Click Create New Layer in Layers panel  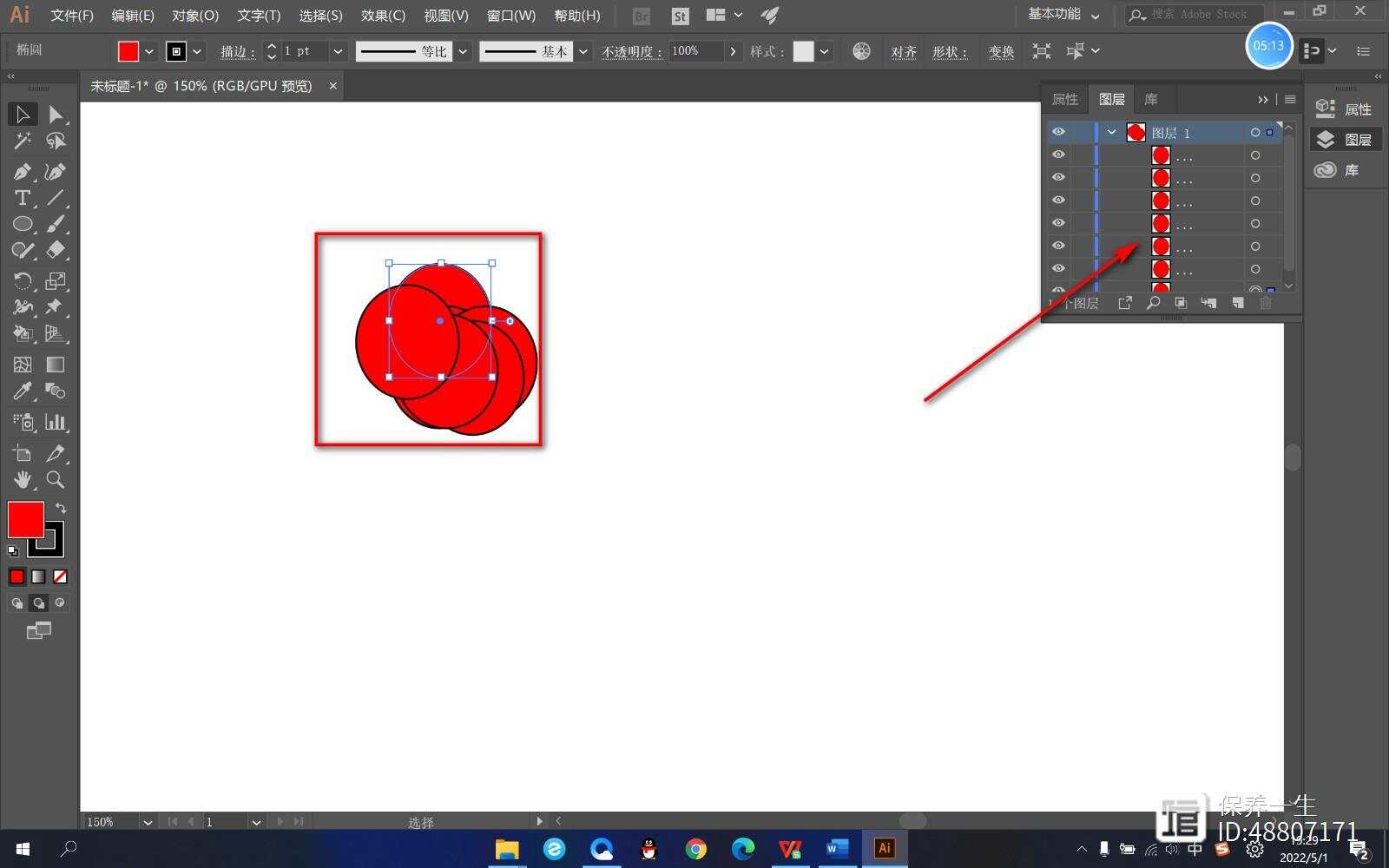(x=1238, y=303)
